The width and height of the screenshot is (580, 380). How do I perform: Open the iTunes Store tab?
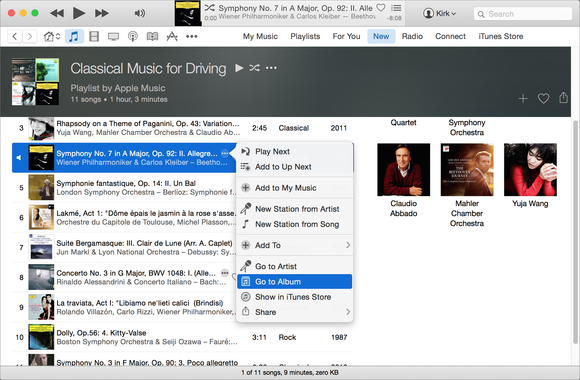(x=501, y=36)
